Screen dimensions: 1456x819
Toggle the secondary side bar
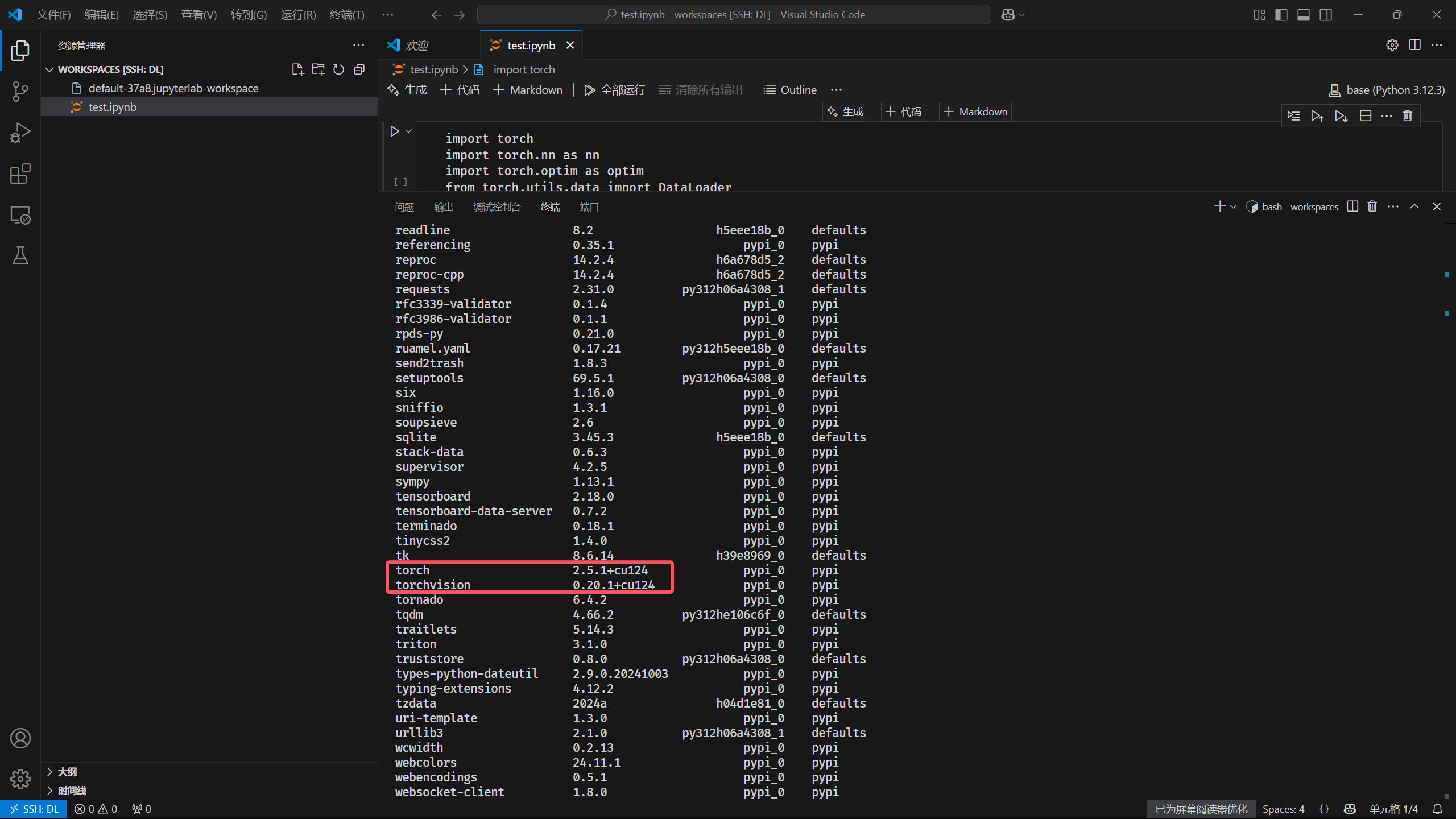(x=1326, y=15)
